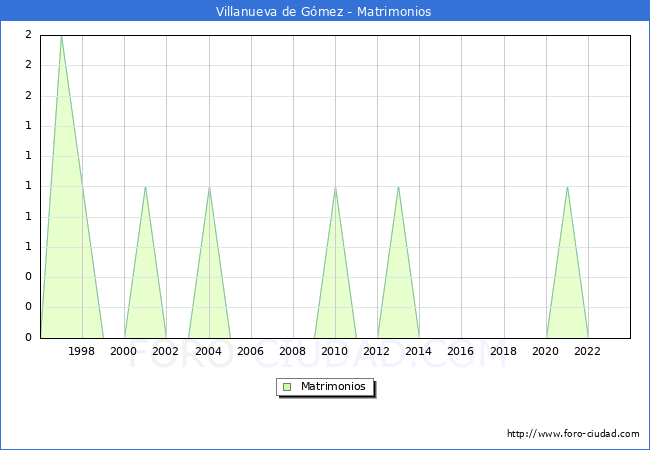
Task: Select the data peak at 2001
Action: tap(145, 187)
